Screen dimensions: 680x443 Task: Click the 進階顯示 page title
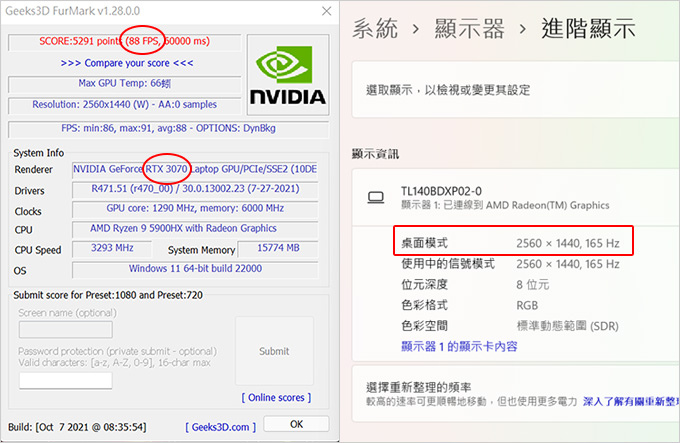588,29
